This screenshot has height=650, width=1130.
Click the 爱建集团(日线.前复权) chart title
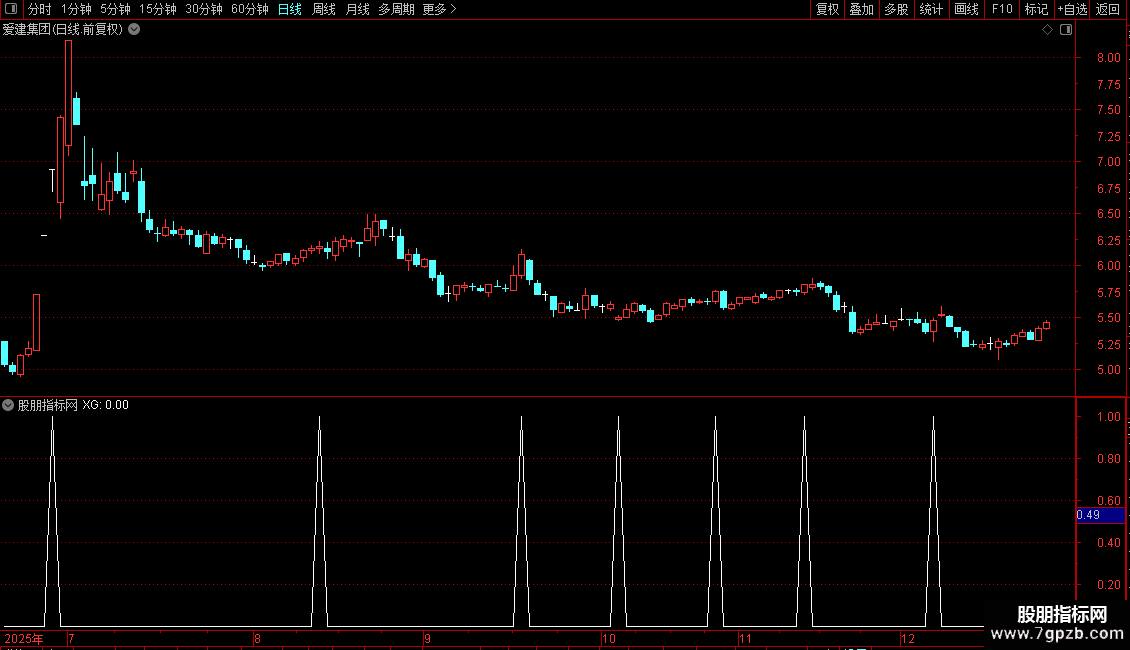pyautogui.click(x=63, y=30)
